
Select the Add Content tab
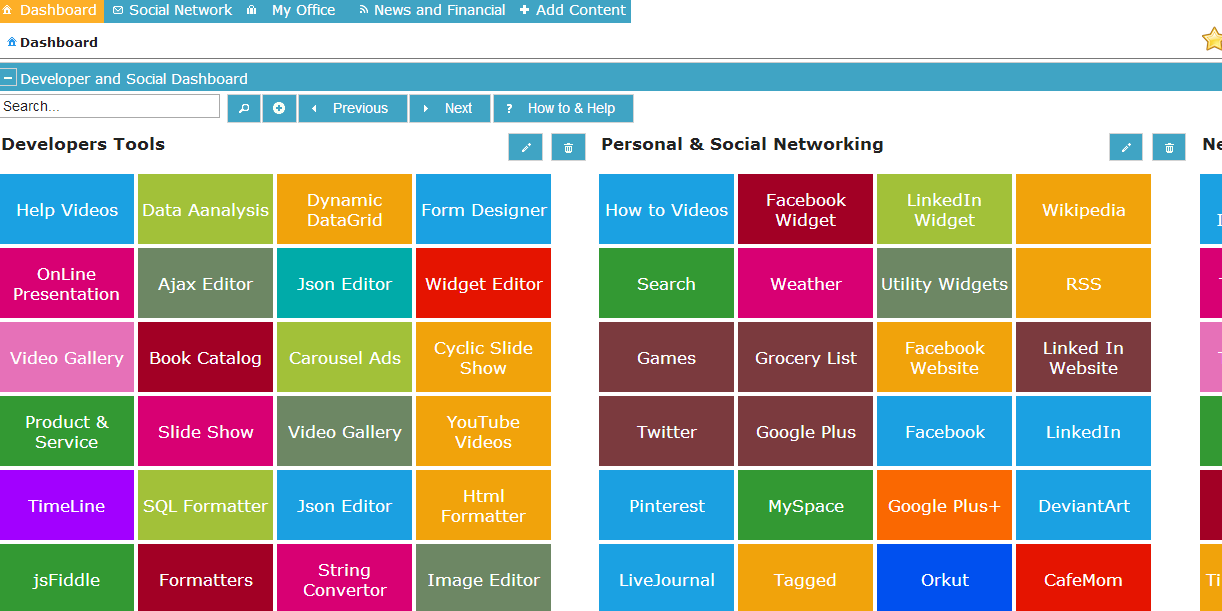point(573,11)
